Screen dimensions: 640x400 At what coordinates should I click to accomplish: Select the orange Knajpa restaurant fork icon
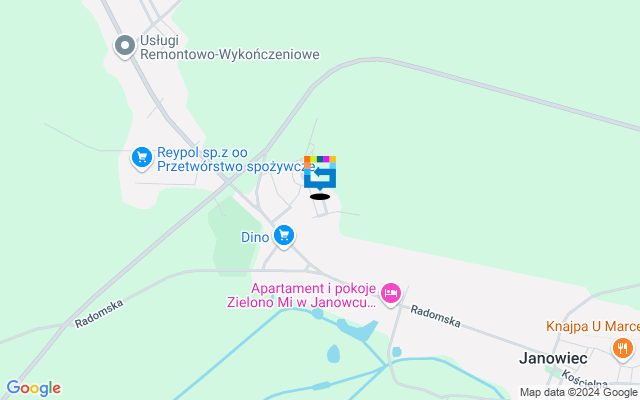[622, 349]
